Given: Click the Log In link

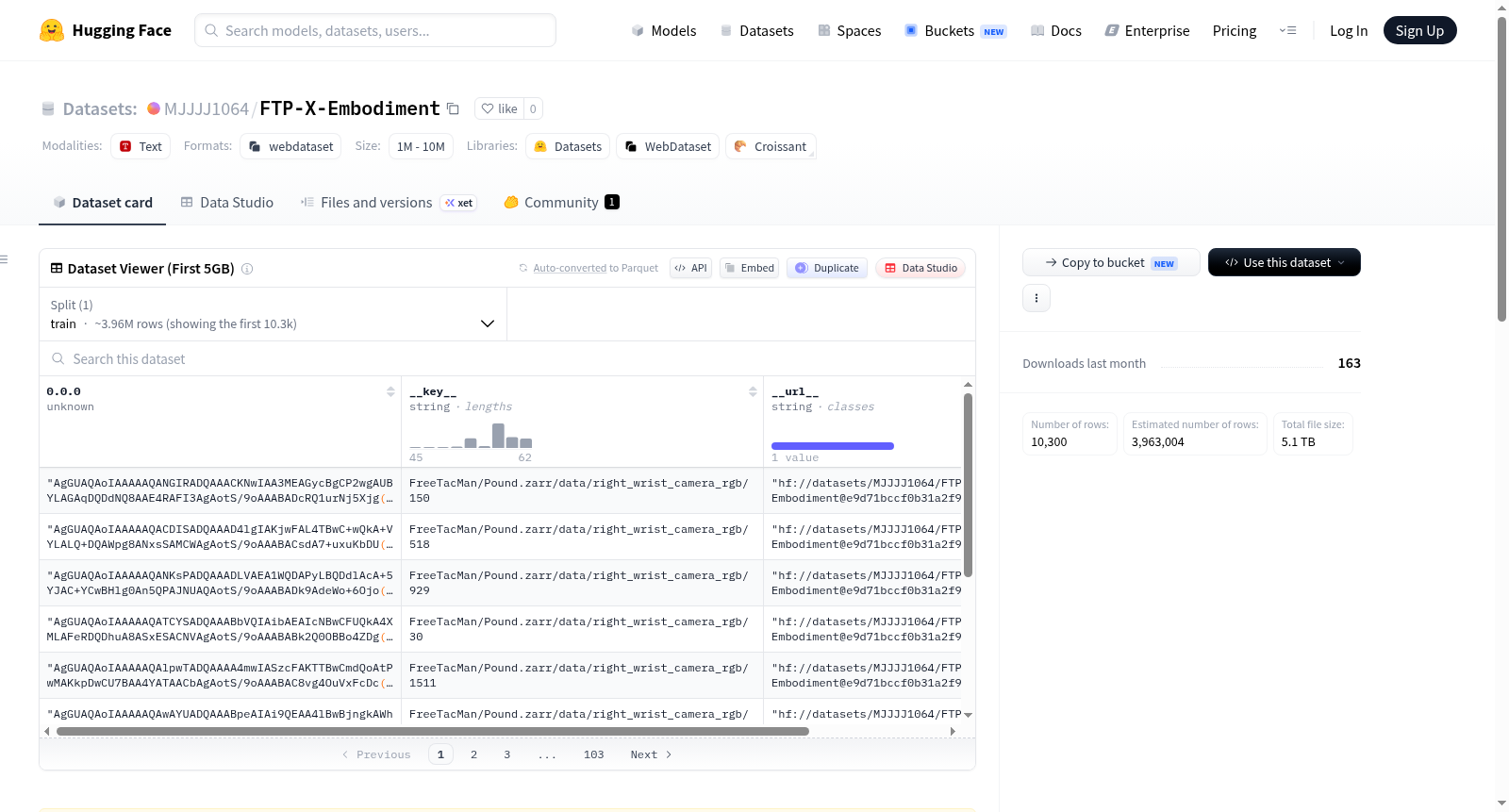Looking at the screenshot, I should (1349, 30).
